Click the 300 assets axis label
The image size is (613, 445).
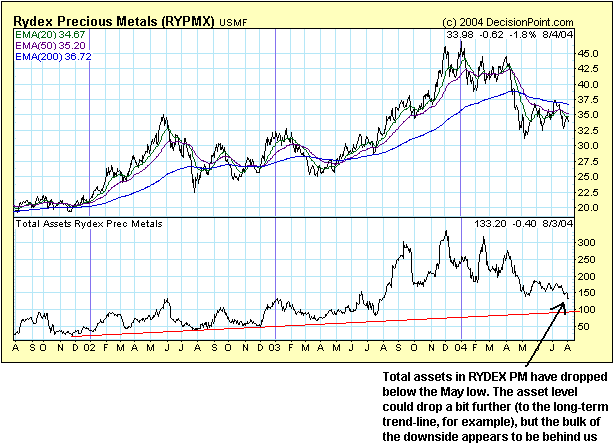click(589, 242)
